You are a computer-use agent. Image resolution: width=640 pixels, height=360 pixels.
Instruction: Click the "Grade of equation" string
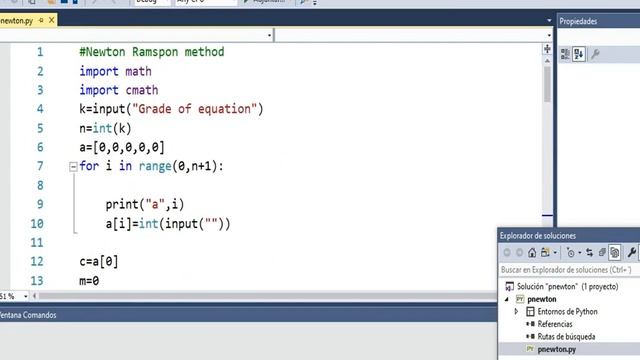194,109
